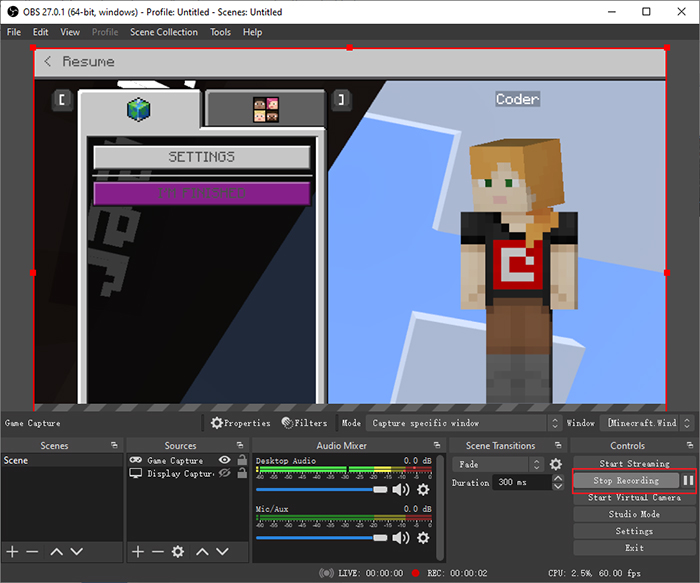
Task: Select Display Capture source row
Action: click(188, 473)
